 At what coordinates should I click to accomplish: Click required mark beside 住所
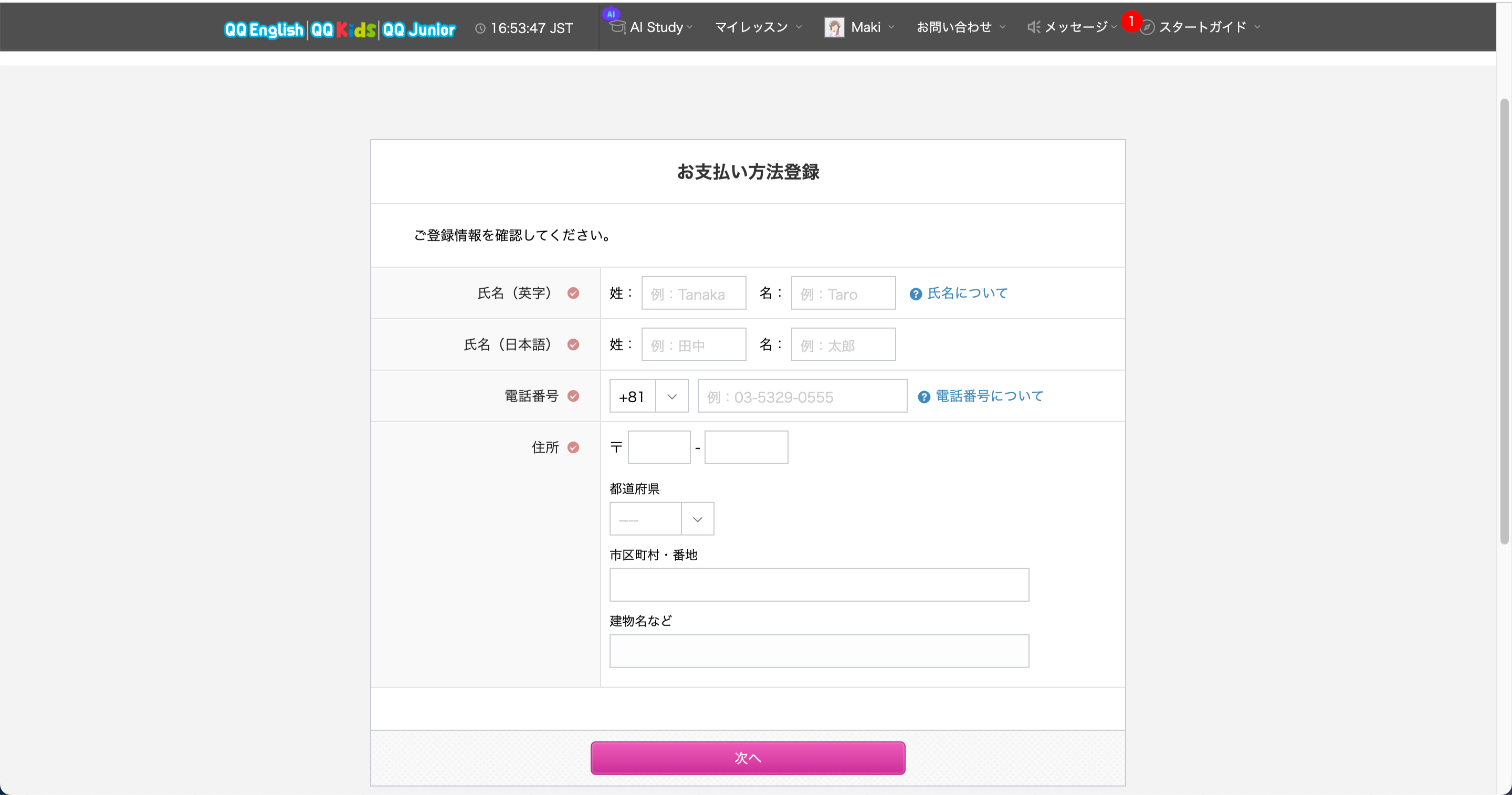tap(573, 447)
